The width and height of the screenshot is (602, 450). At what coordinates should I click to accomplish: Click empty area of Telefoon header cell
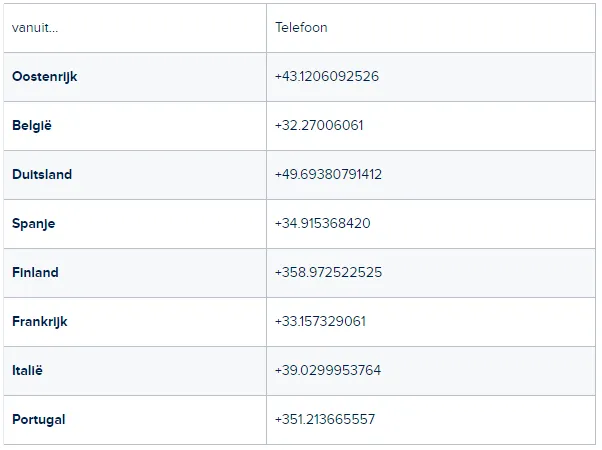[x=461, y=28]
